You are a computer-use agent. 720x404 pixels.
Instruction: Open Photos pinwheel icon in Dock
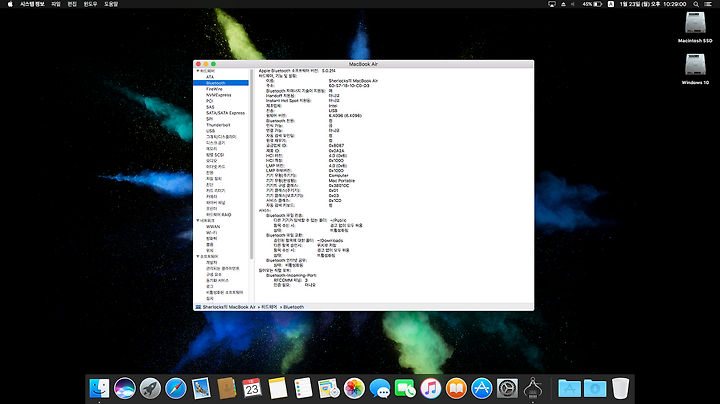pyautogui.click(x=354, y=388)
